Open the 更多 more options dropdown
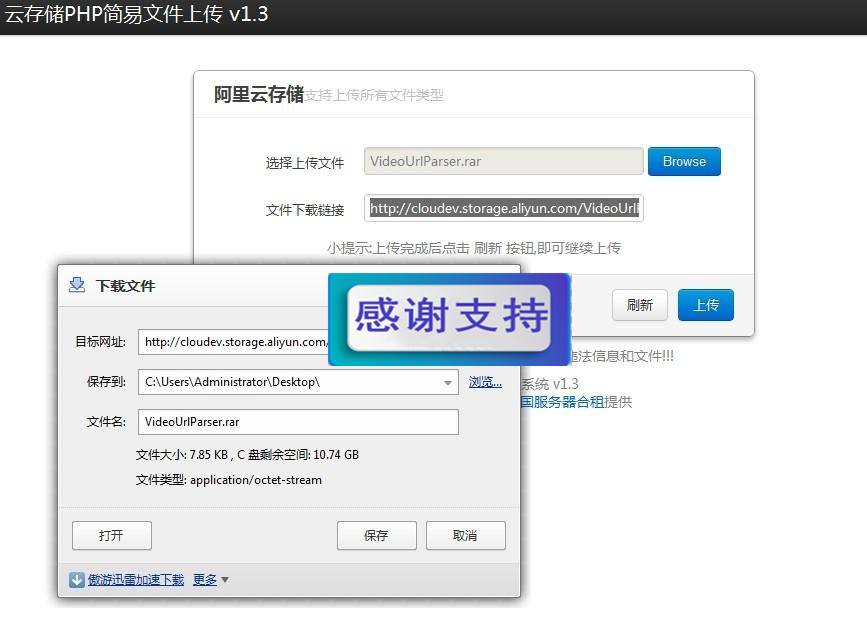 210,579
